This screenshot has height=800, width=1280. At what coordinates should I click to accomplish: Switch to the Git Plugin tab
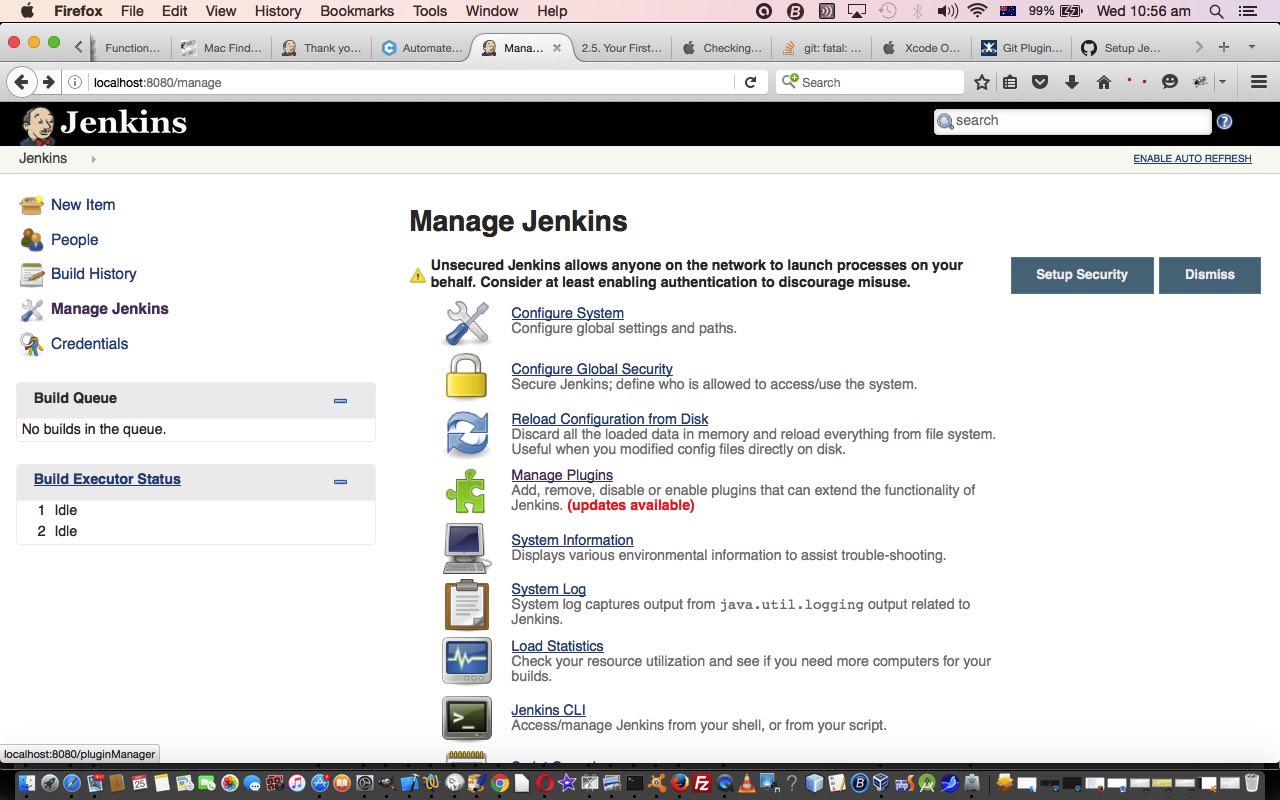click(1021, 47)
